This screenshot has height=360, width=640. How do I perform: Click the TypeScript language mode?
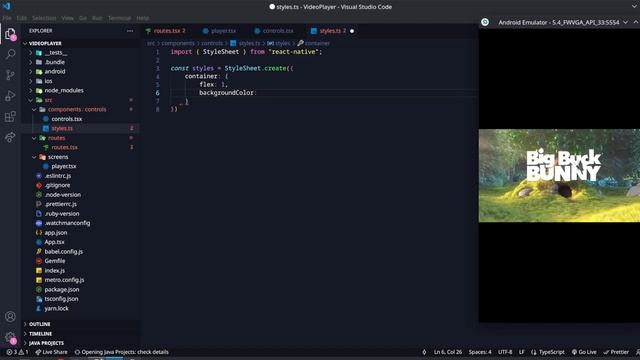point(552,352)
